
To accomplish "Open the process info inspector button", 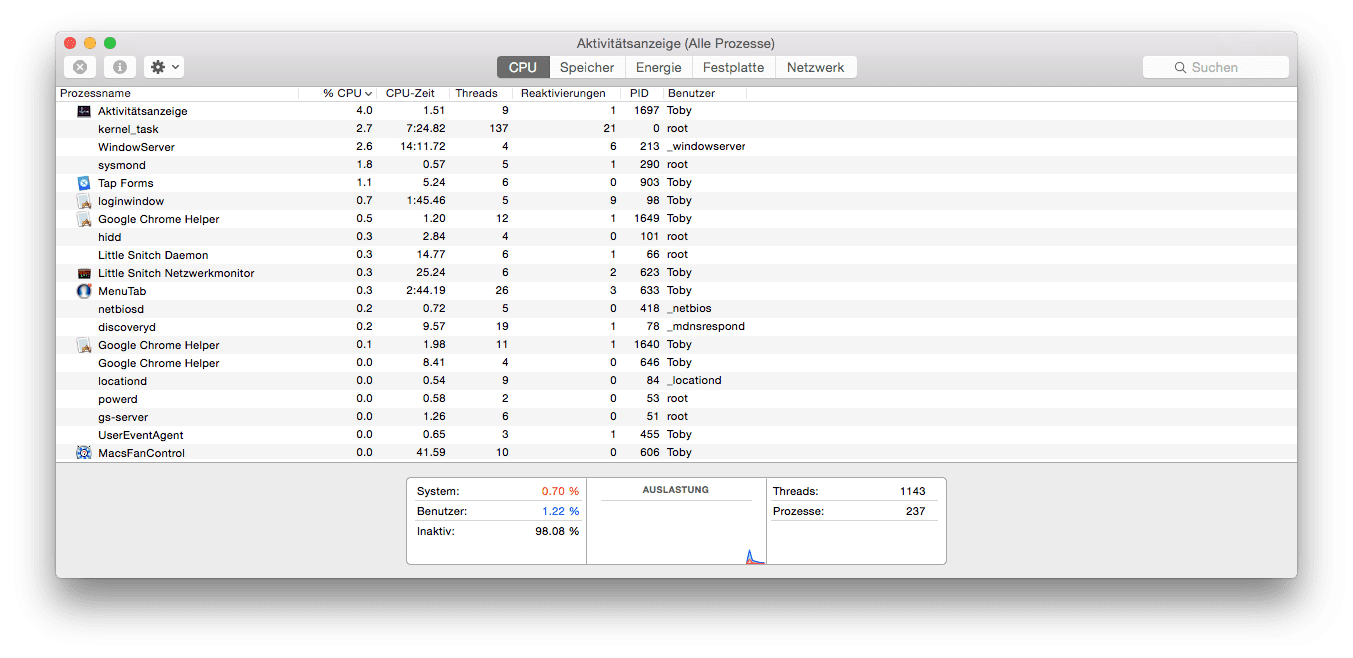I will [x=120, y=67].
